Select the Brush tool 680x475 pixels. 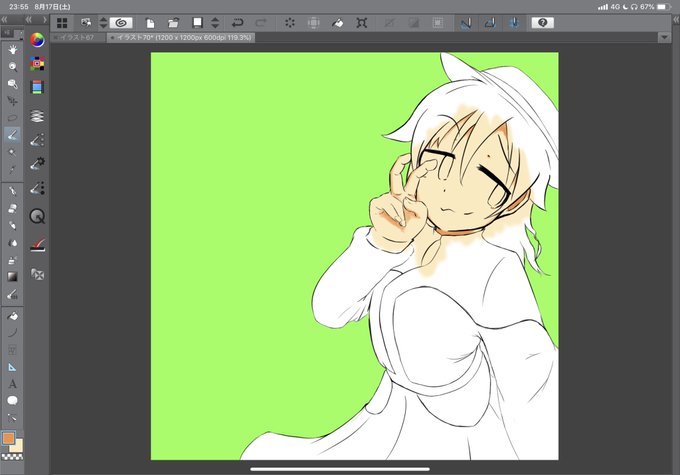(13, 226)
